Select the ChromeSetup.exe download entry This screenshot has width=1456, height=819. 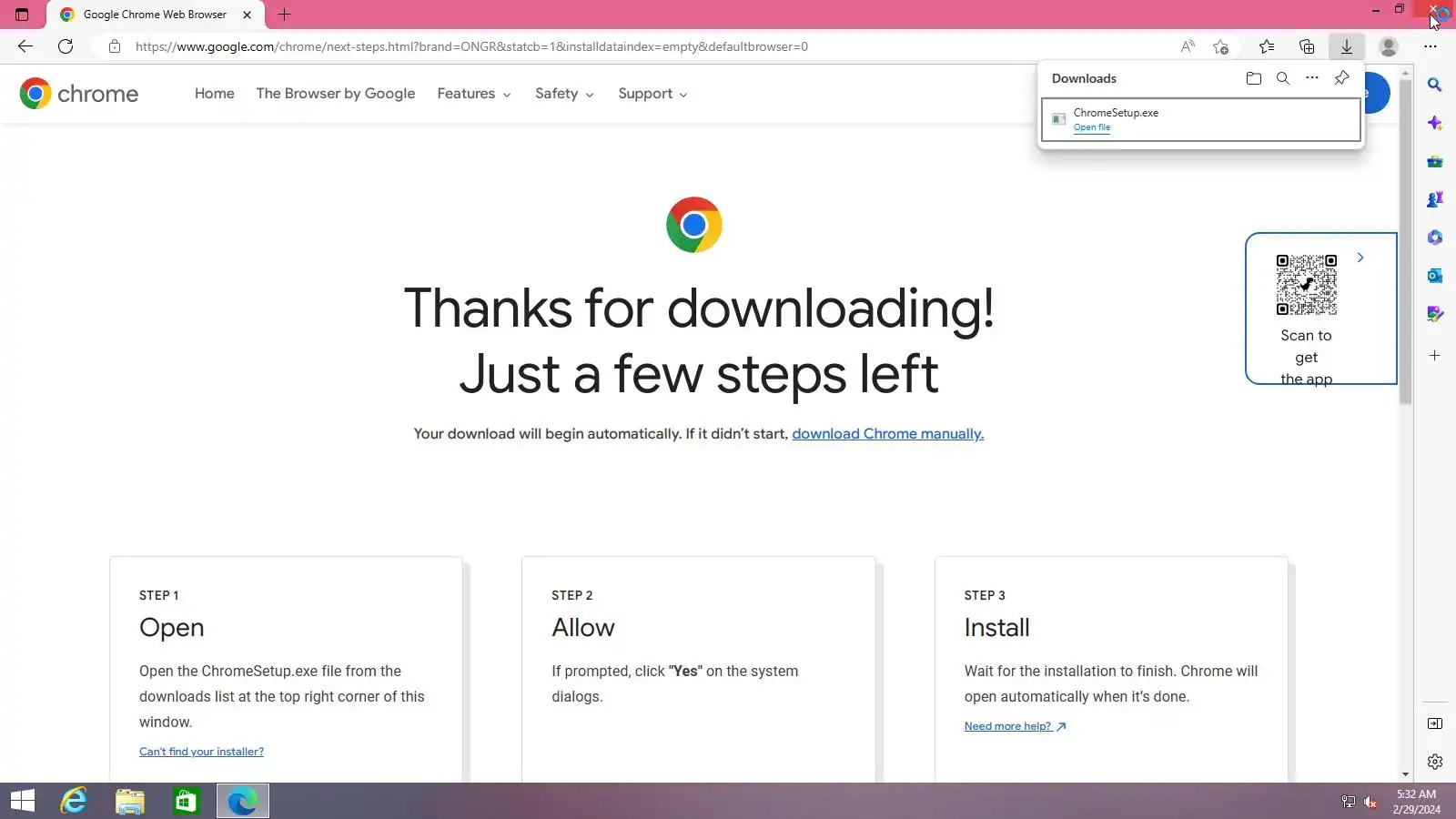pyautogui.click(x=1201, y=119)
